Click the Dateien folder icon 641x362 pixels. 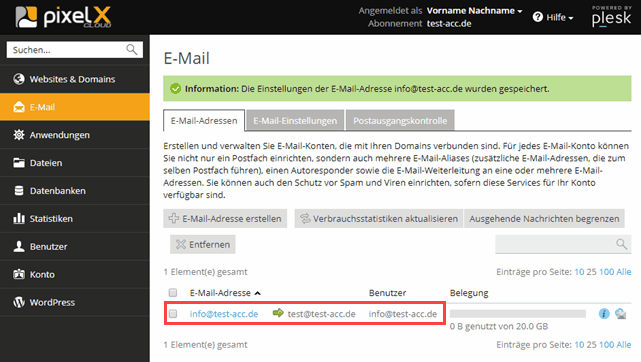[19, 163]
